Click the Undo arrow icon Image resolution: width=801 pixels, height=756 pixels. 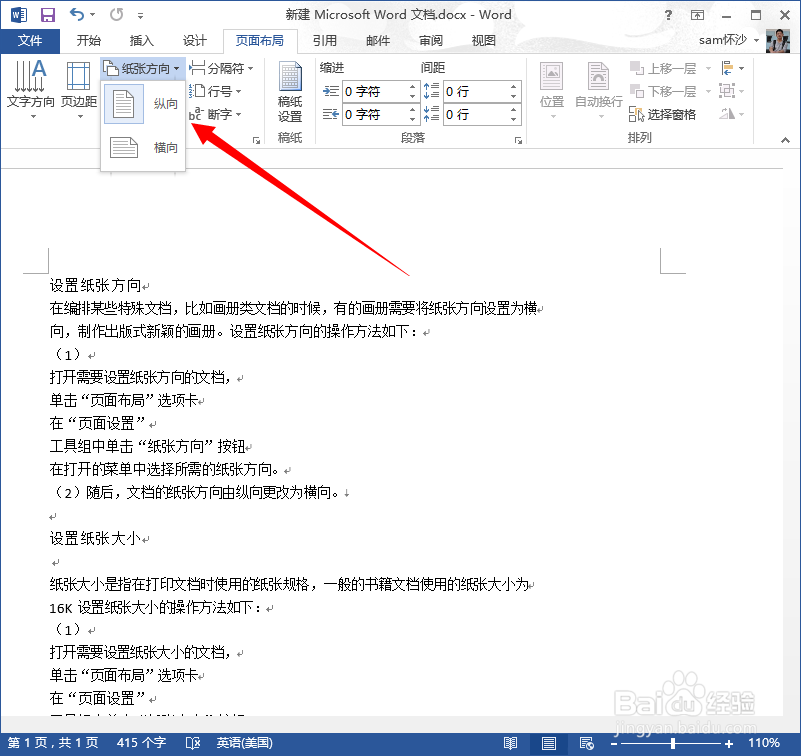77,14
